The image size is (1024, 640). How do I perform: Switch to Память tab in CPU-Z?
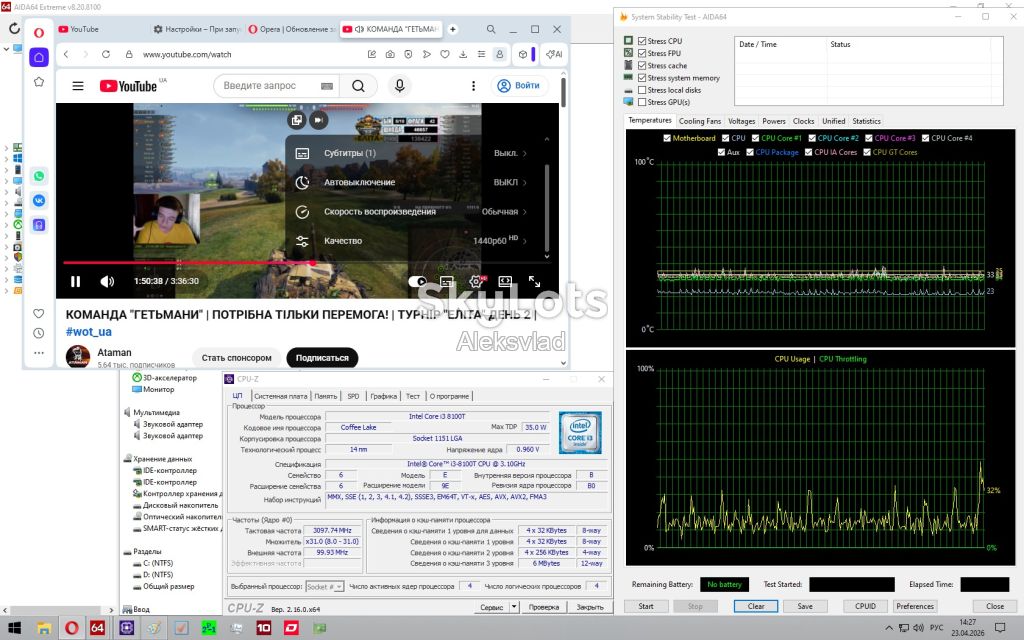(x=325, y=396)
